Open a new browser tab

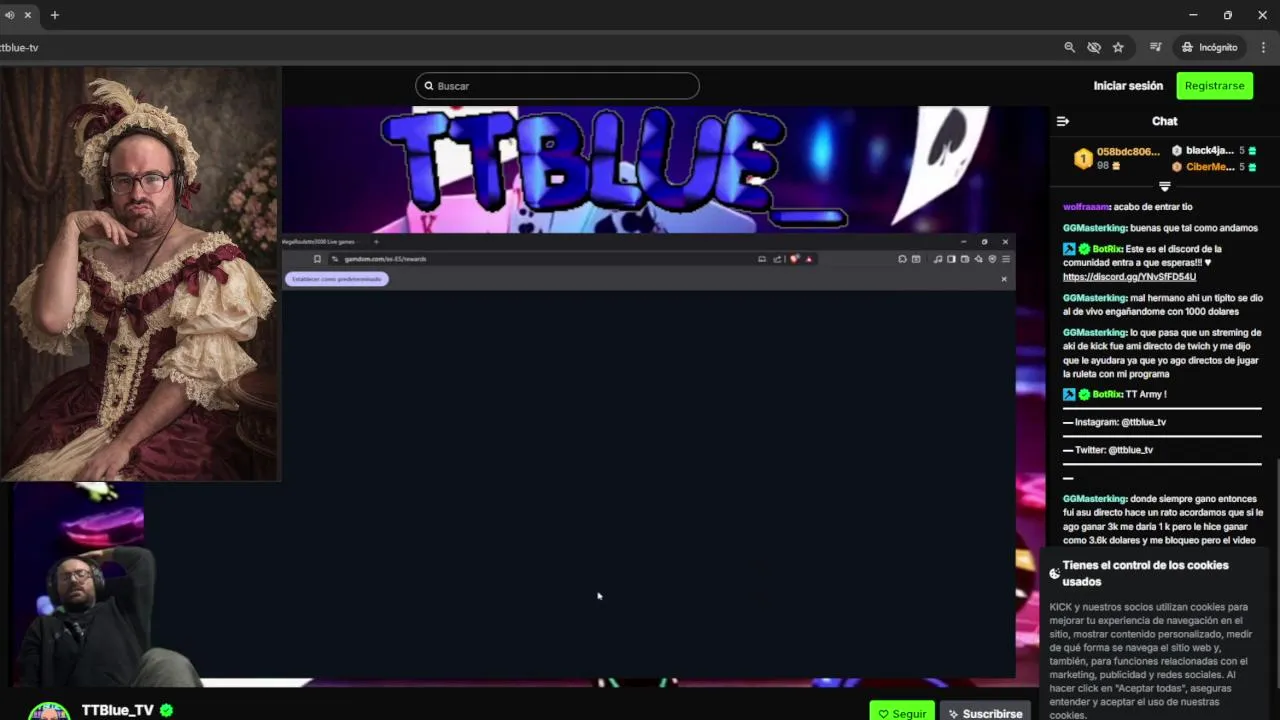(x=55, y=15)
